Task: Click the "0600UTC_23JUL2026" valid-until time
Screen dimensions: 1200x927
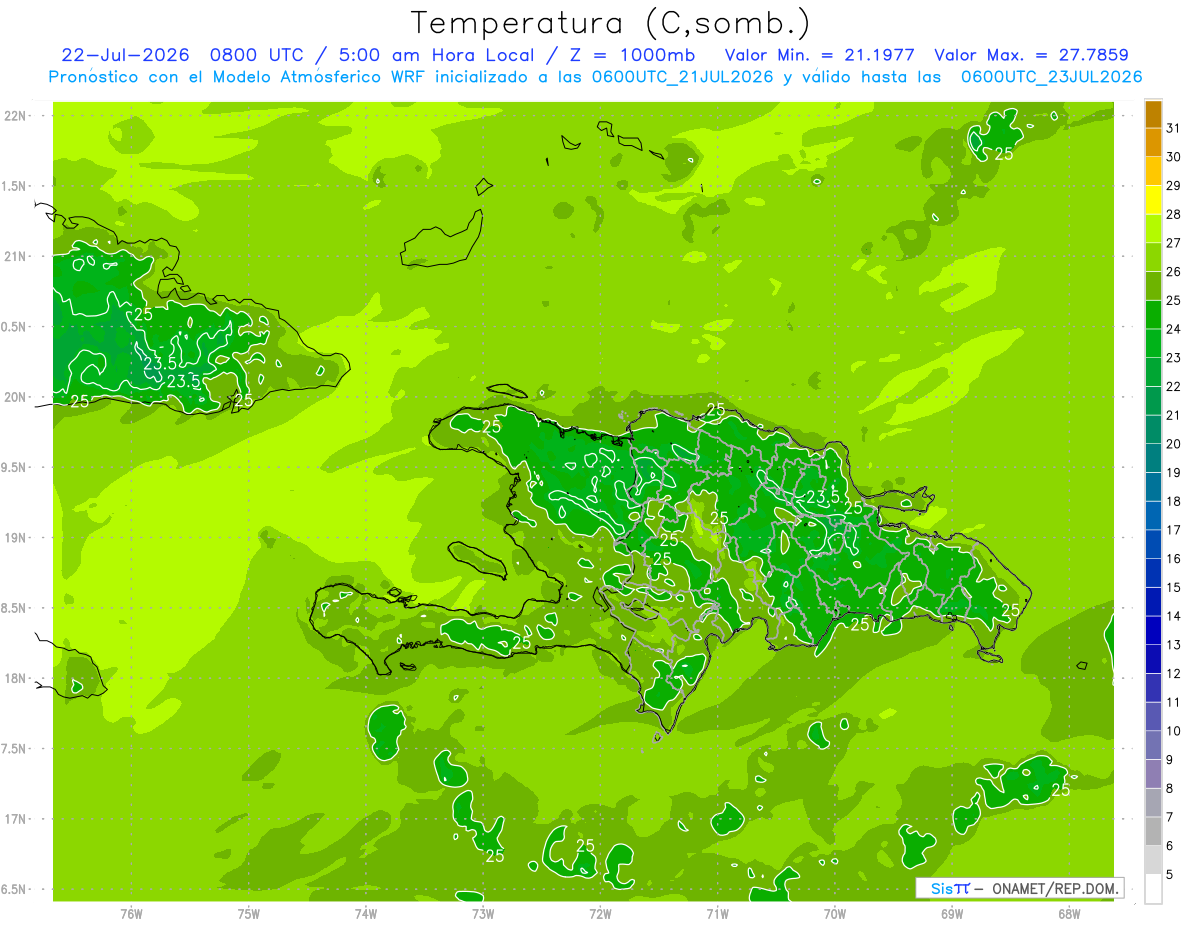Action: click(x=1051, y=77)
